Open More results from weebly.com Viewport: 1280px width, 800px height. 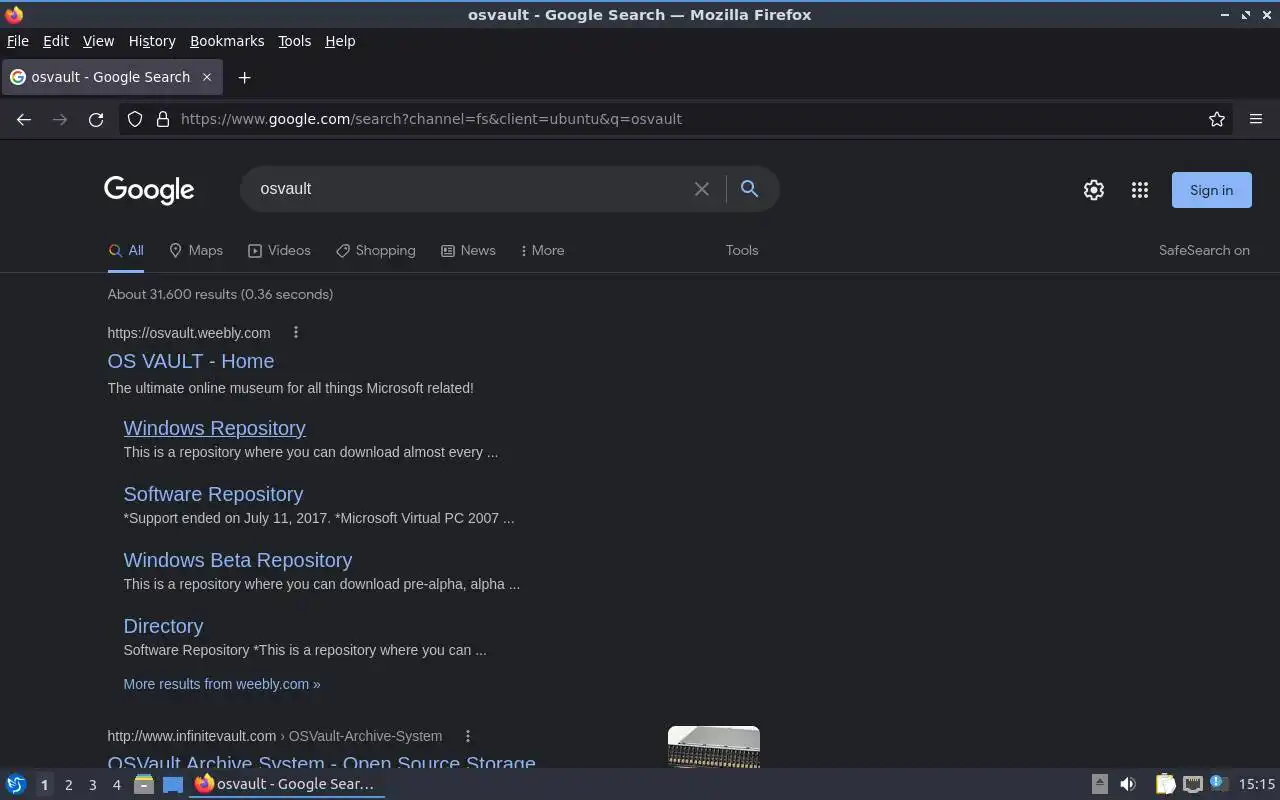(x=222, y=684)
